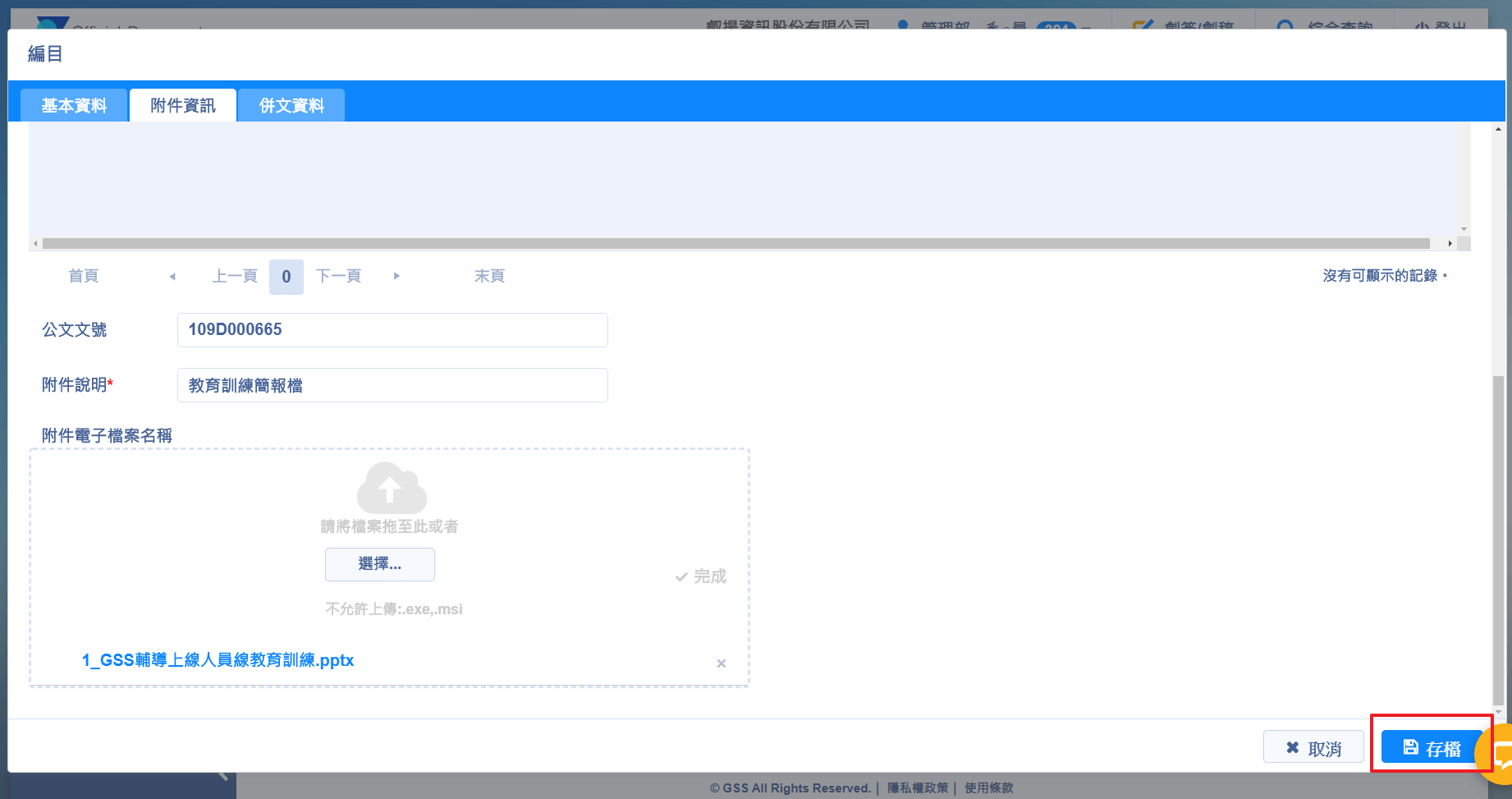Click the 公文文號 input field
Image resolution: width=1512 pixels, height=799 pixels.
pyautogui.click(x=392, y=330)
